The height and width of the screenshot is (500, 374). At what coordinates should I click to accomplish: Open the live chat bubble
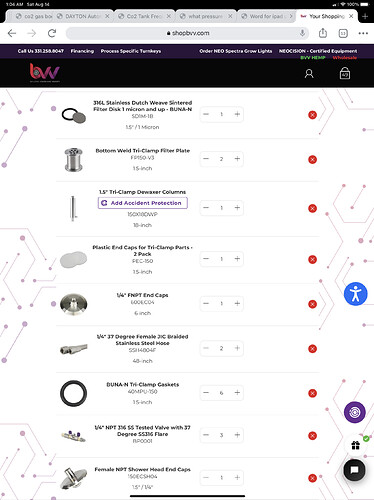354,470
